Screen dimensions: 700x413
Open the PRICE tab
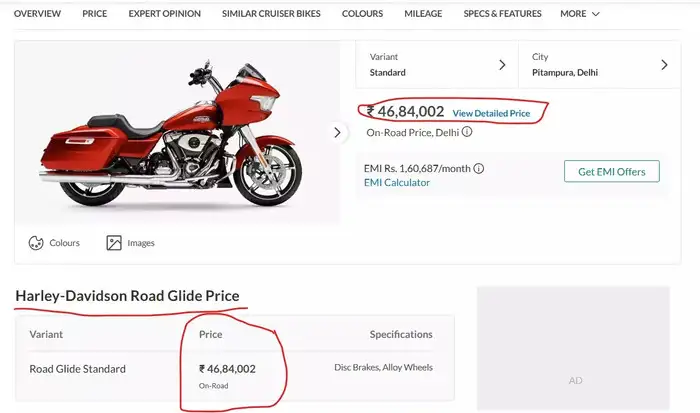click(95, 14)
